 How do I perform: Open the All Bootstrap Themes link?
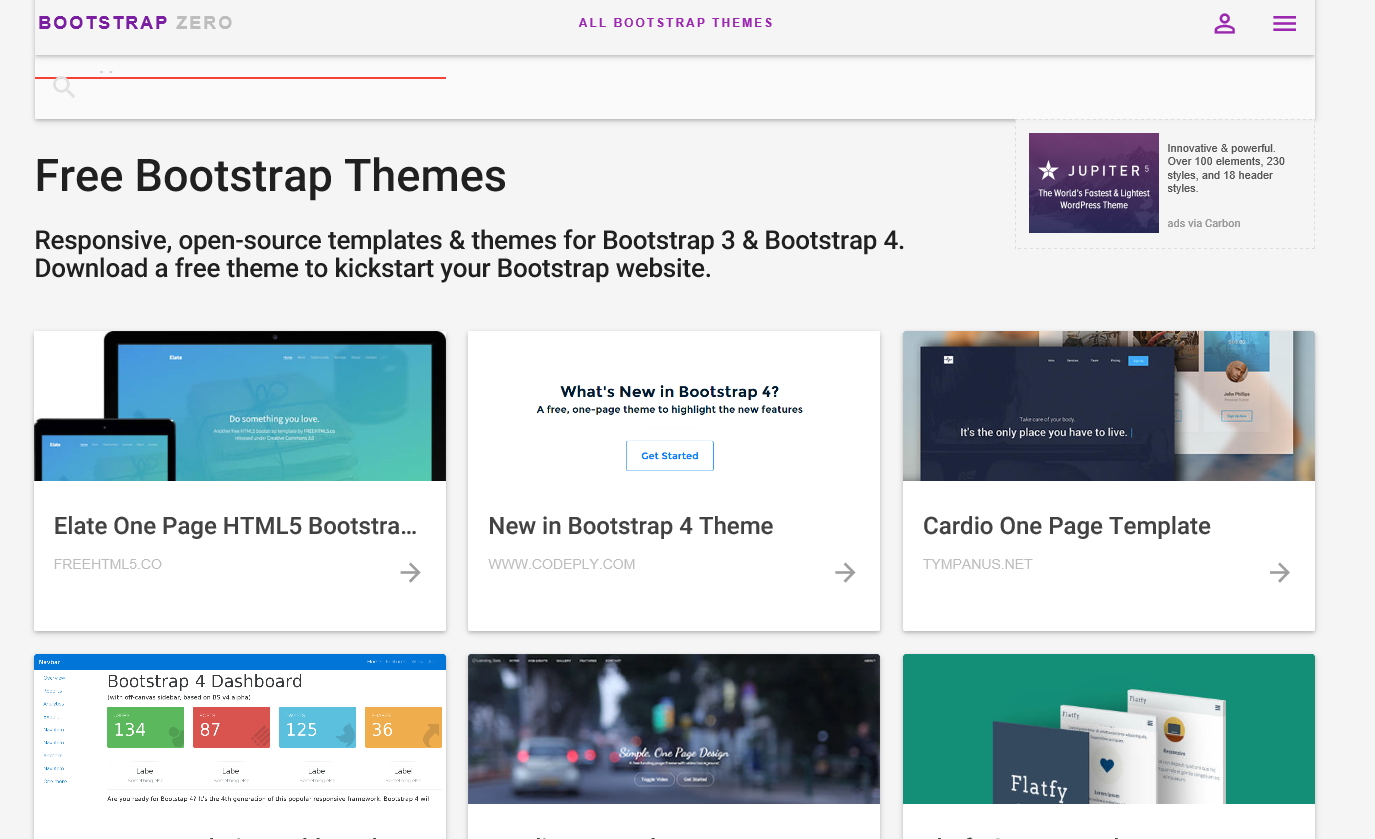(676, 23)
